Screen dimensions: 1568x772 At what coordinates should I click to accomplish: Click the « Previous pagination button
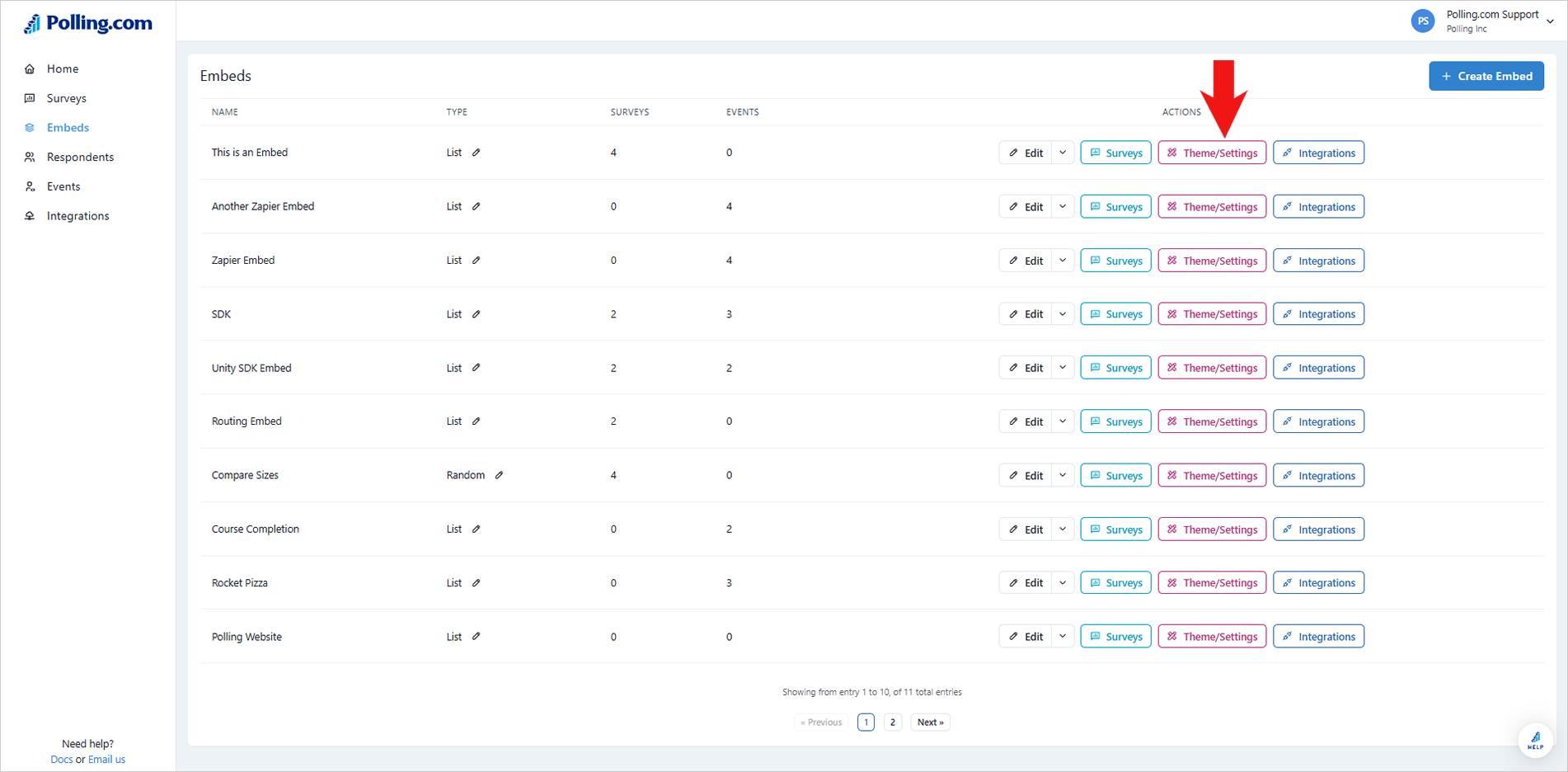coord(821,723)
